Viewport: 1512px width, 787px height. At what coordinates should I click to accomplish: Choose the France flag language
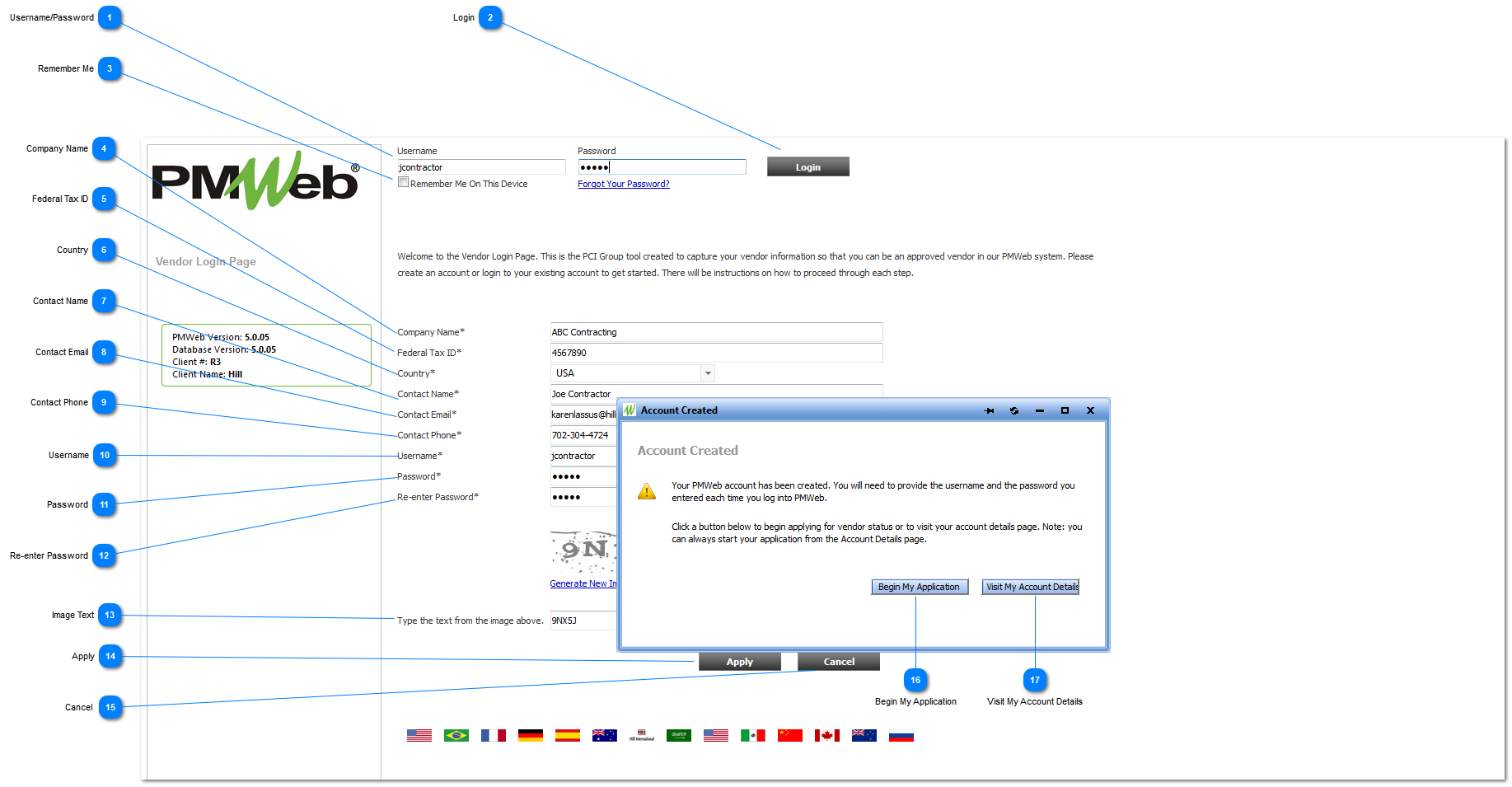coord(493,735)
